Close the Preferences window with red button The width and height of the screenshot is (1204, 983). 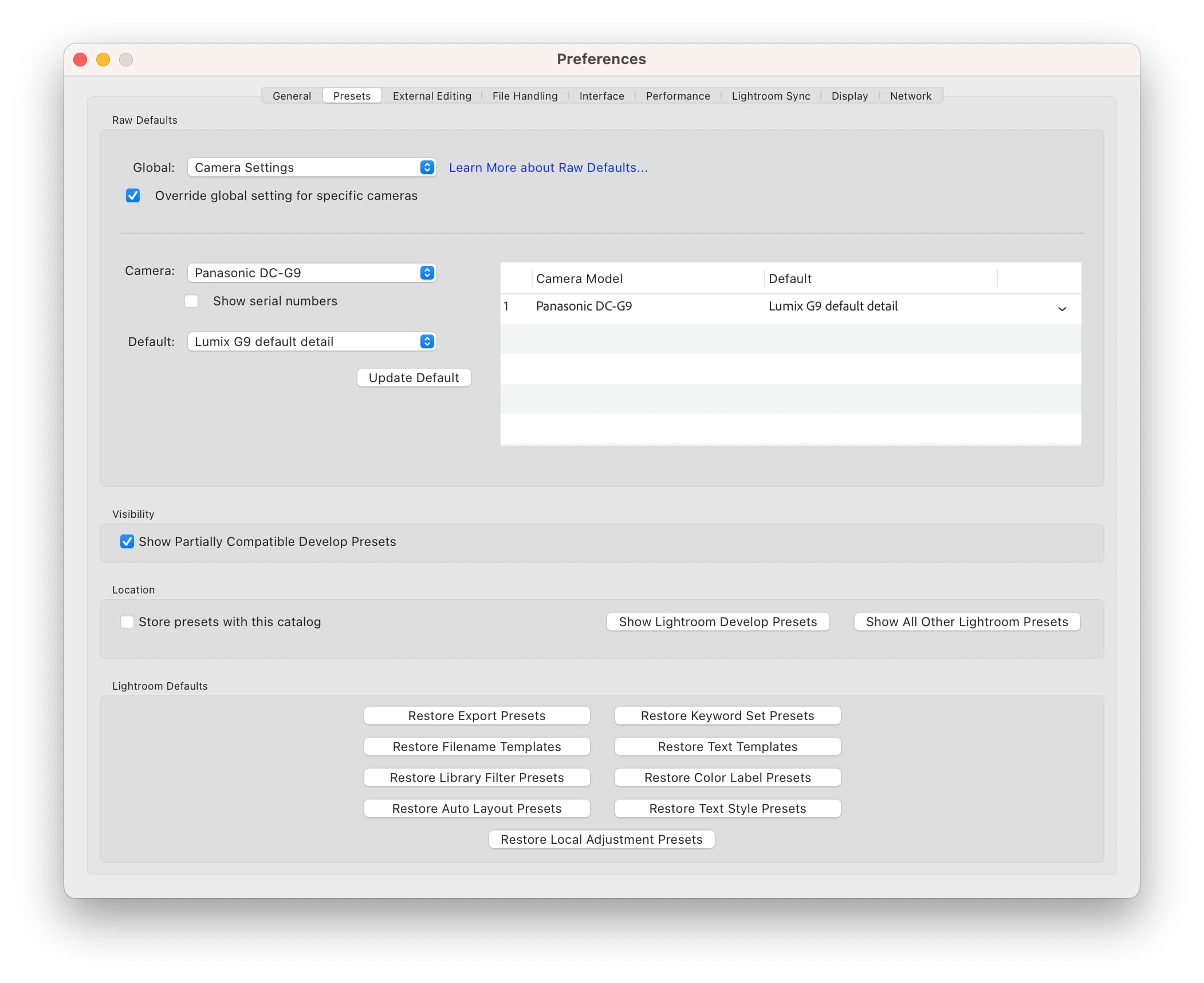[x=80, y=60]
